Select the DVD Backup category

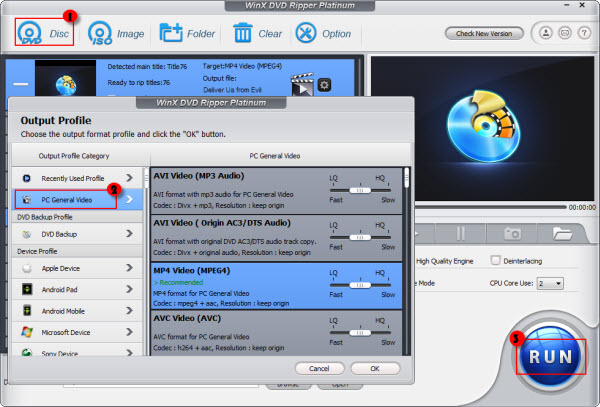pos(77,234)
